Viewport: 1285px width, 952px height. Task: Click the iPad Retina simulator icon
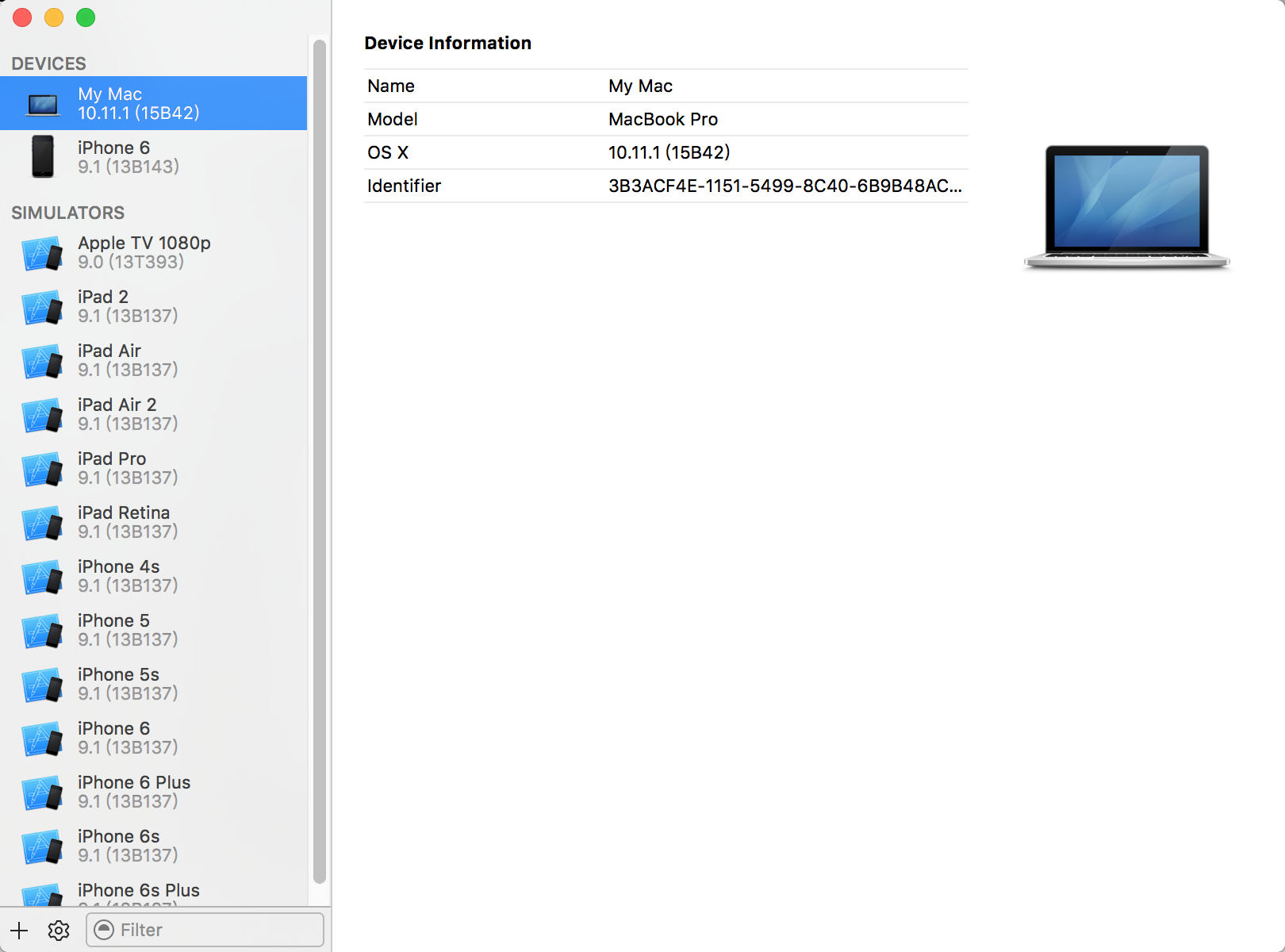coord(43,523)
